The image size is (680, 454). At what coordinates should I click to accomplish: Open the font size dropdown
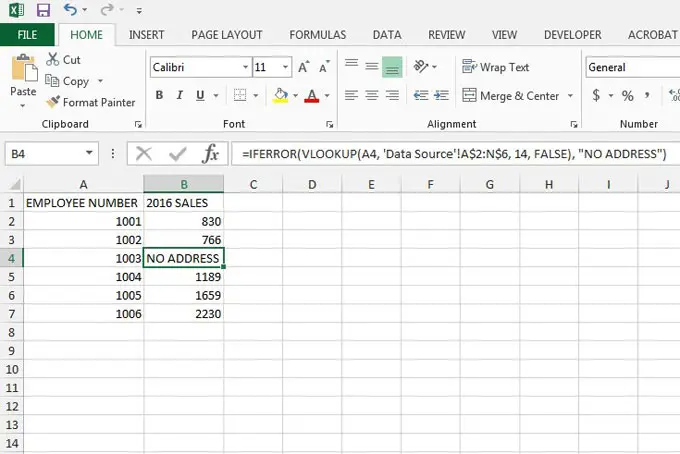coord(288,68)
